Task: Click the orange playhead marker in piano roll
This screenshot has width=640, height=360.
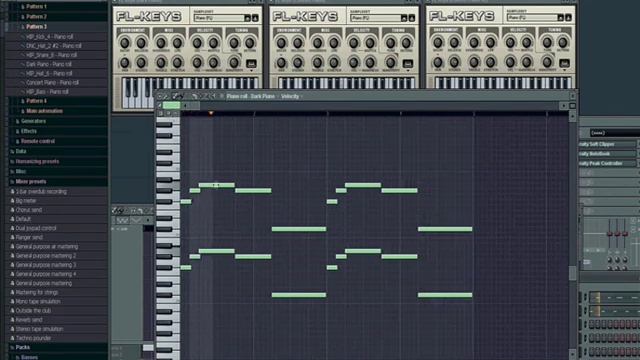Action: coord(211,113)
